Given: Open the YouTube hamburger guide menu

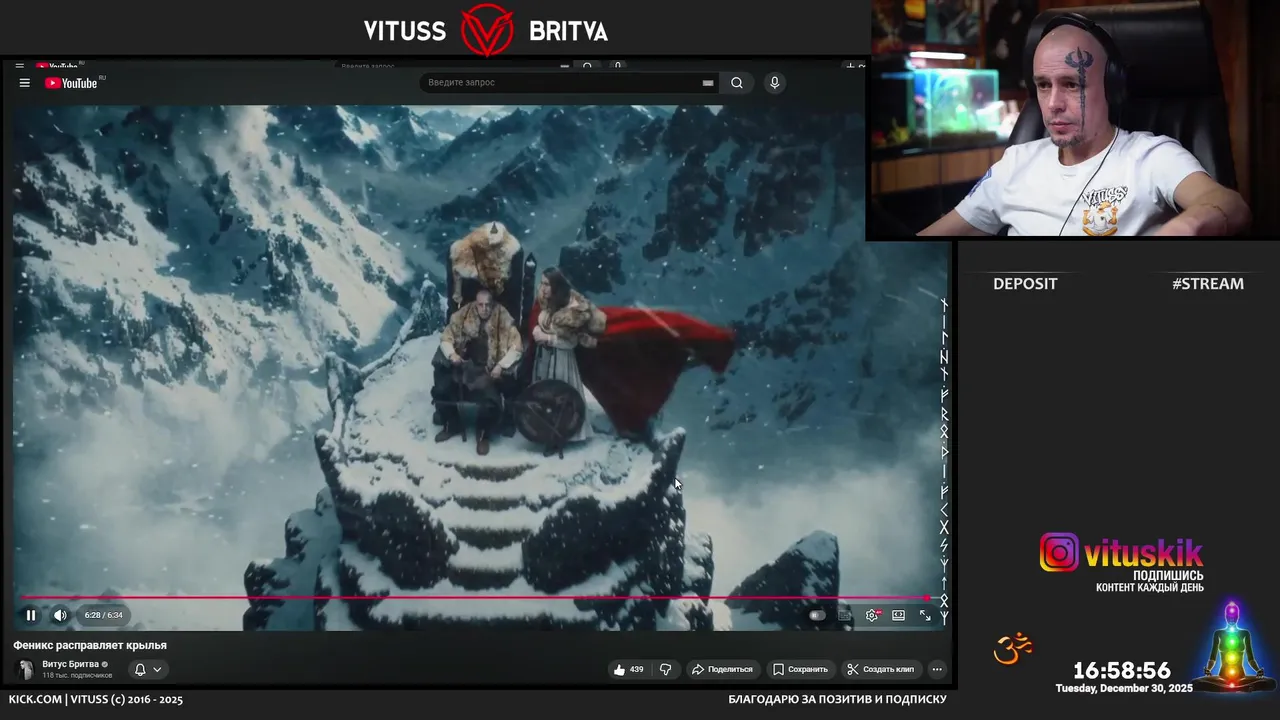Looking at the screenshot, I should (x=24, y=83).
